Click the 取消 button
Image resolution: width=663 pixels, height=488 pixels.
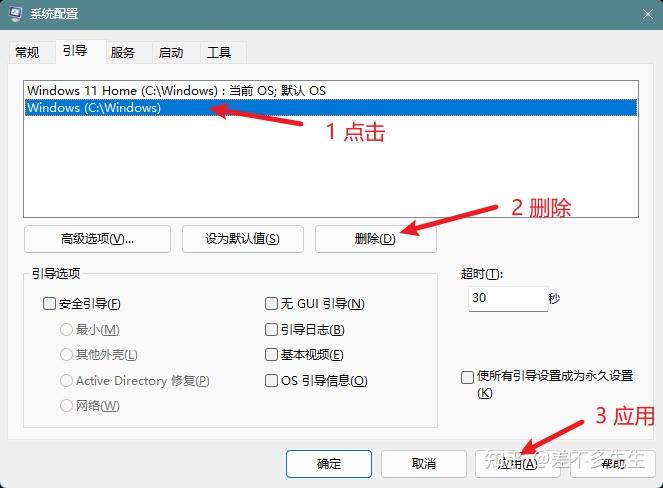pos(424,464)
